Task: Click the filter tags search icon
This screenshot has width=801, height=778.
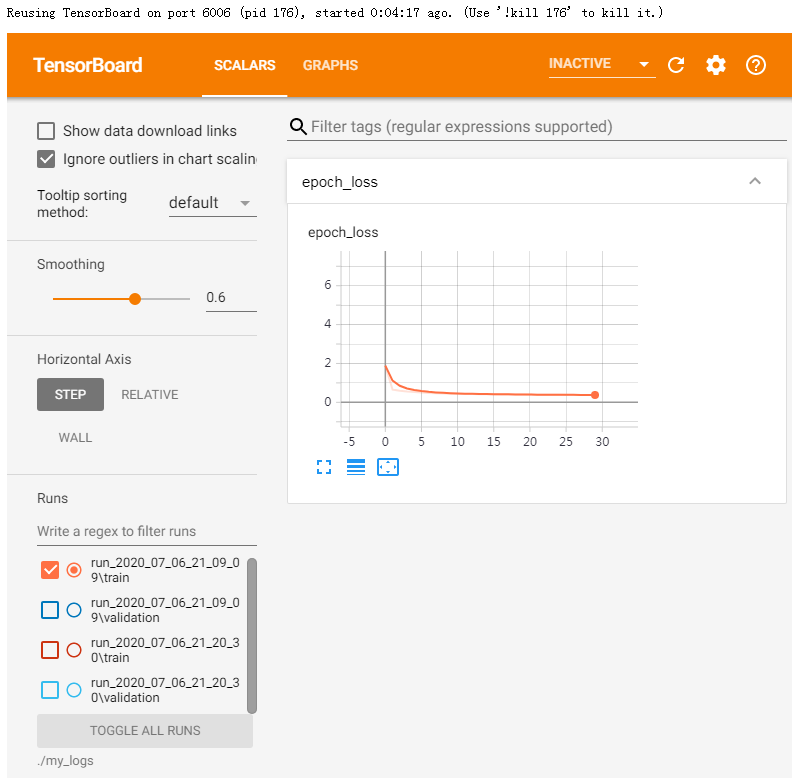Action: [298, 127]
